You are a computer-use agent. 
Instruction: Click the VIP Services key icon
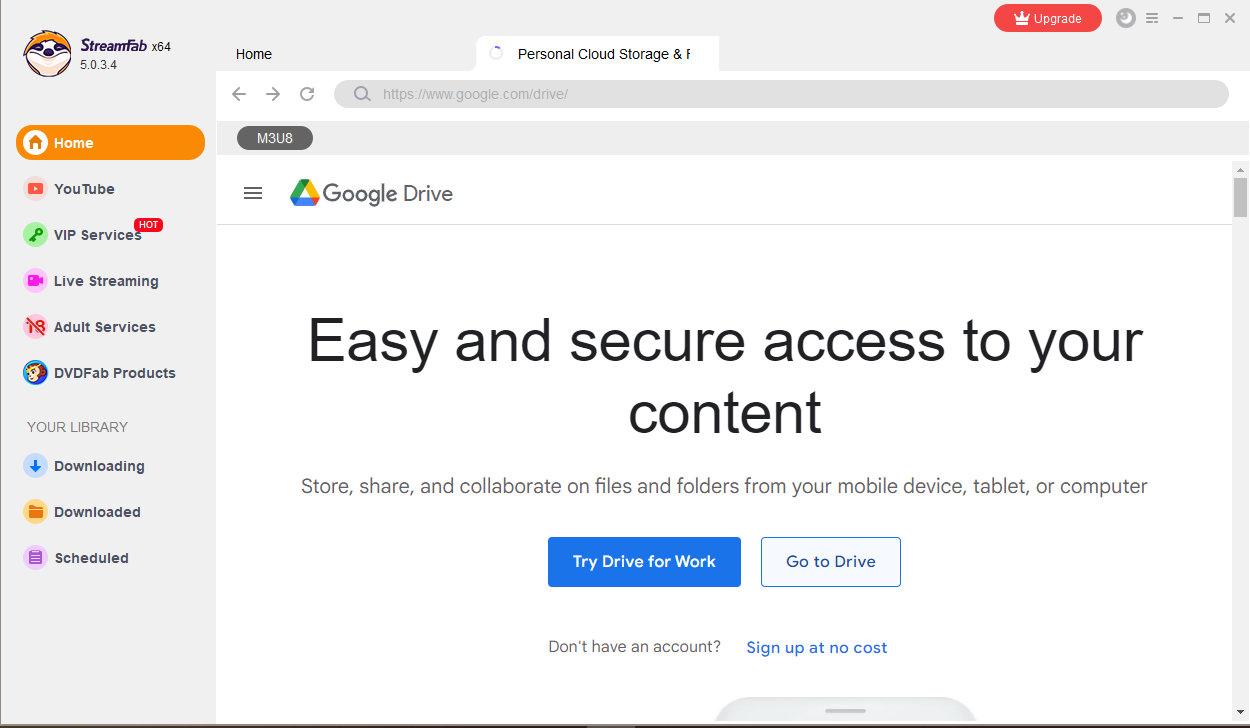click(x=36, y=234)
